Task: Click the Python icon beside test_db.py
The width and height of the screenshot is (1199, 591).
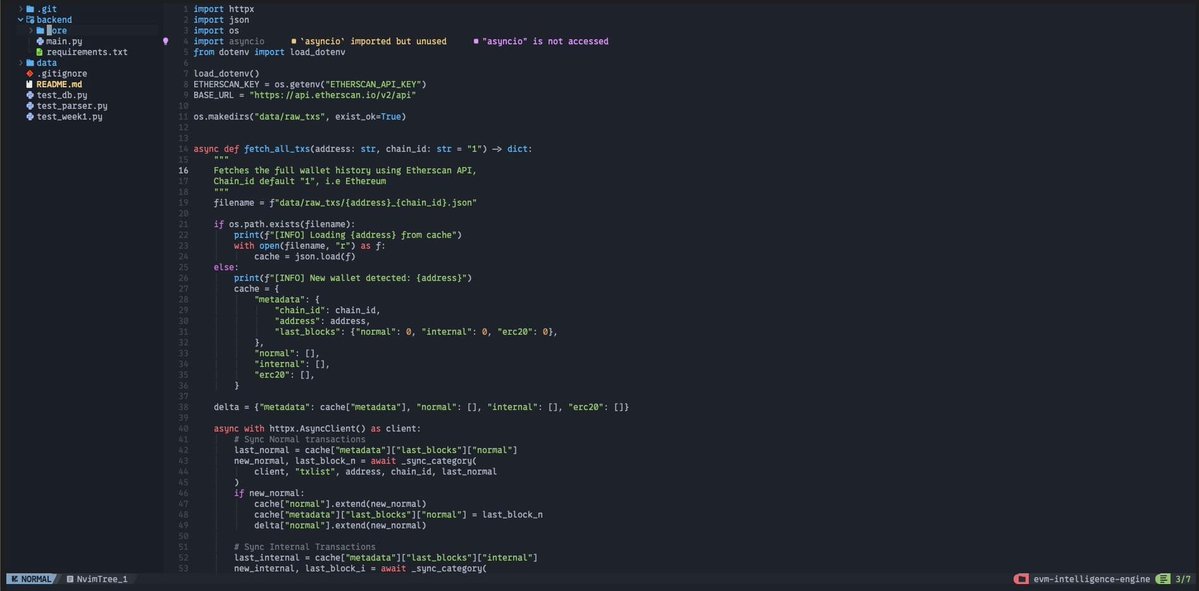Action: 31,95
